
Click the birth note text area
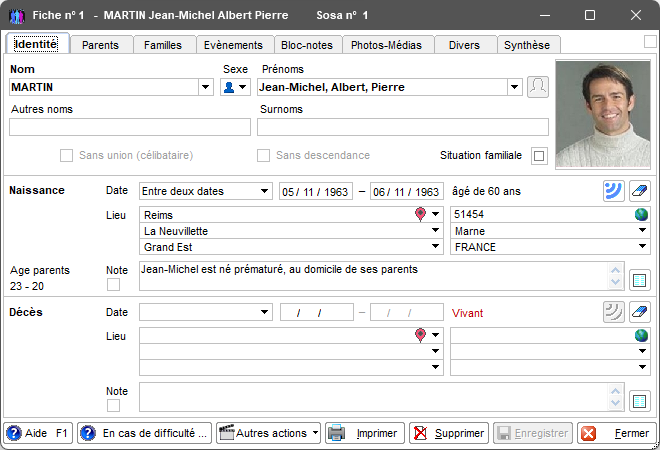pos(374,276)
